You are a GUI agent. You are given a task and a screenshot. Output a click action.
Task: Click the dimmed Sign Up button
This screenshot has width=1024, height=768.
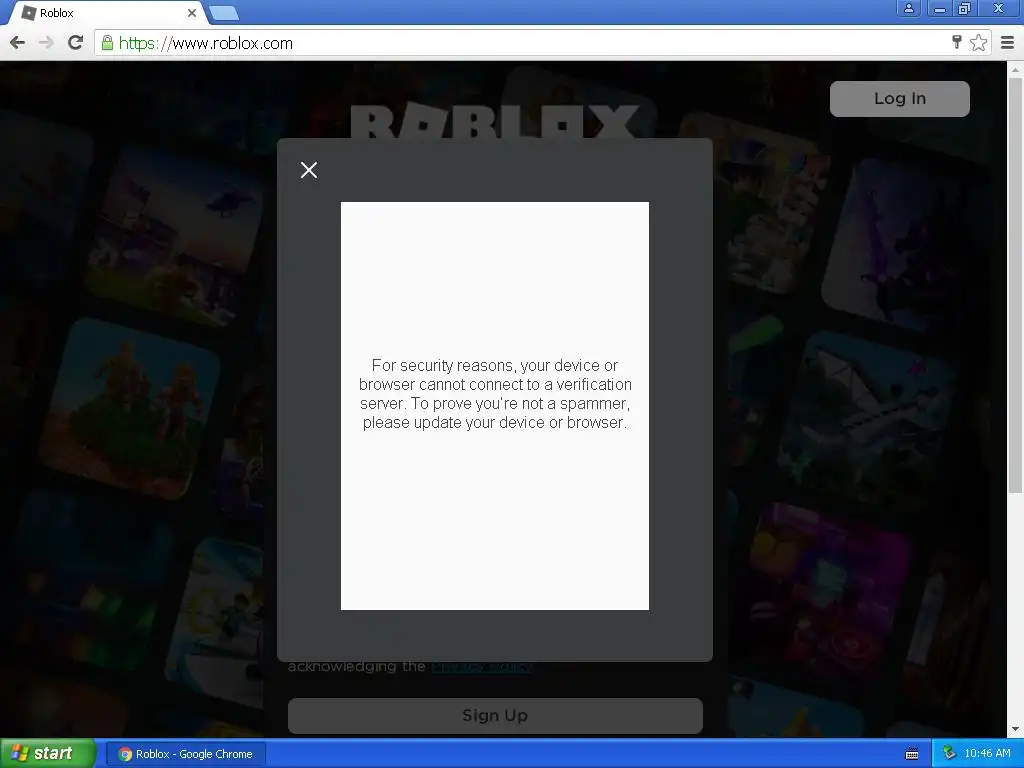(495, 715)
